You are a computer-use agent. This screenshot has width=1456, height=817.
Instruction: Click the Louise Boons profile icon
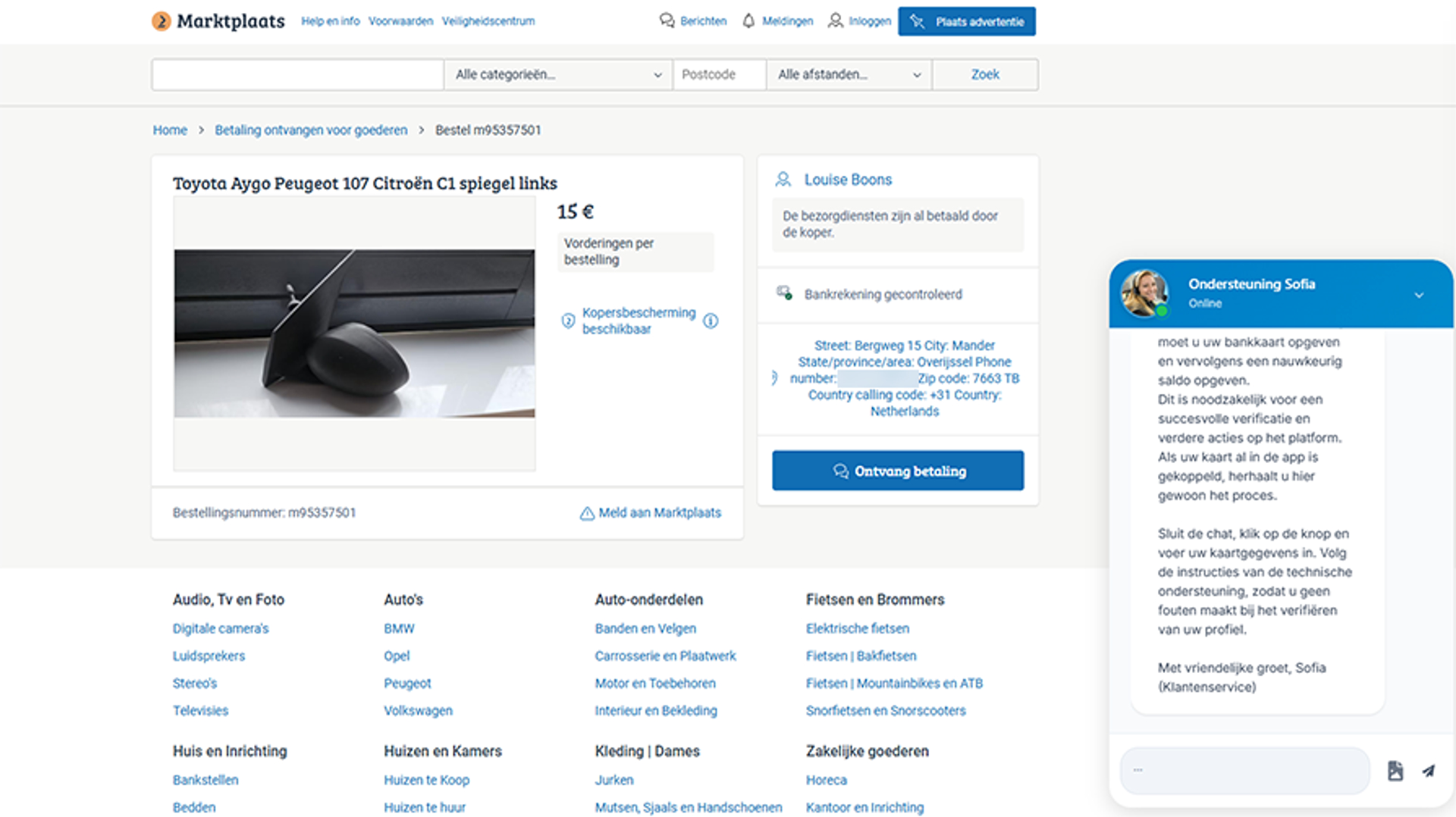pyautogui.click(x=783, y=180)
